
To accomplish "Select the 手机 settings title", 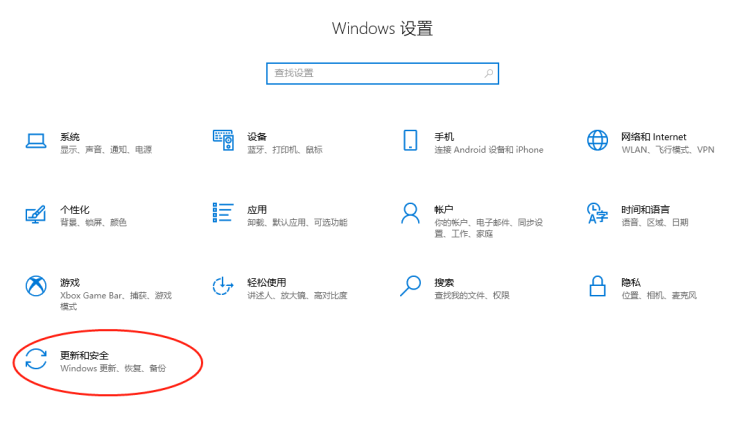I will pyautogui.click(x=444, y=137).
